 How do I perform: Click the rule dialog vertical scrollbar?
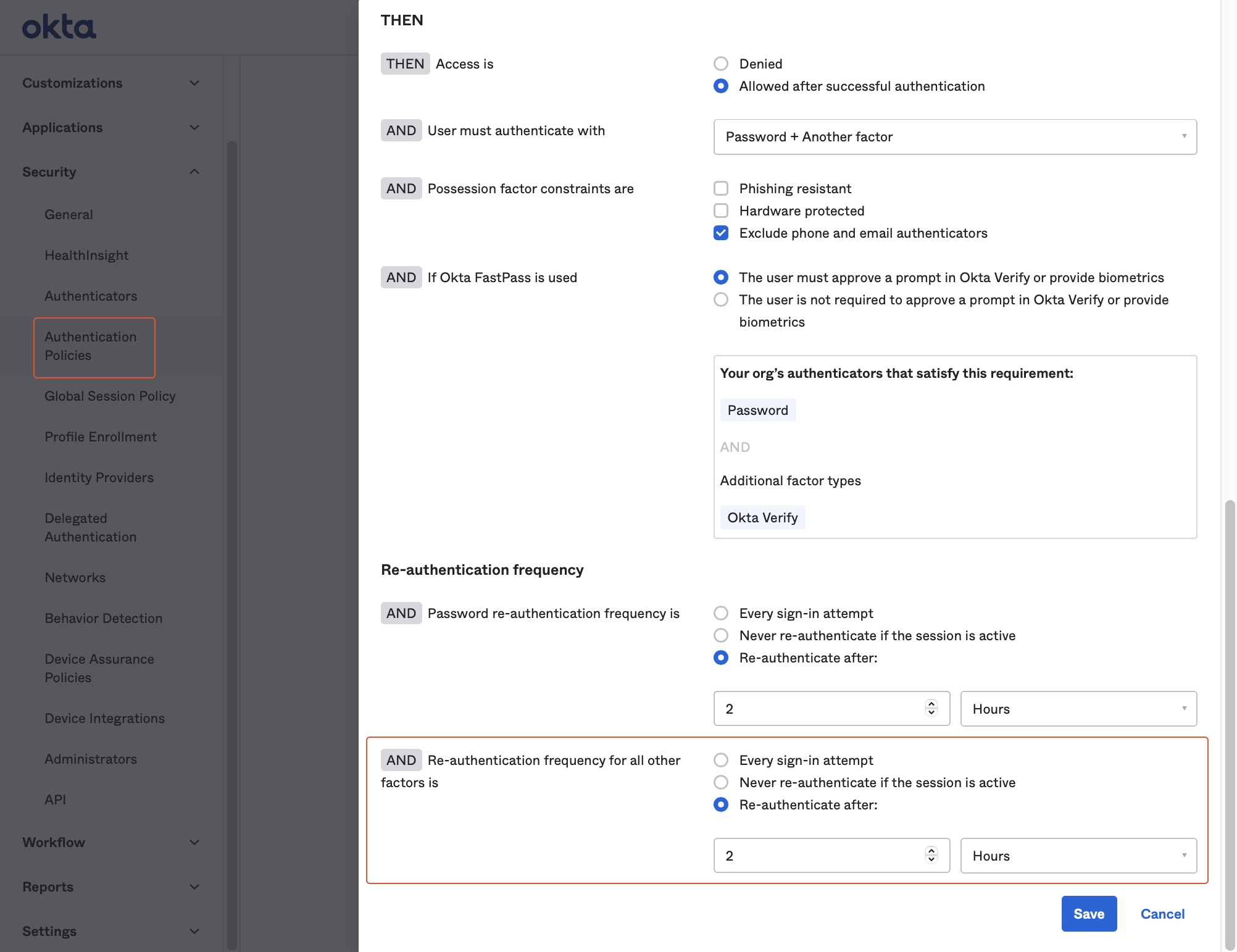pos(1230,725)
